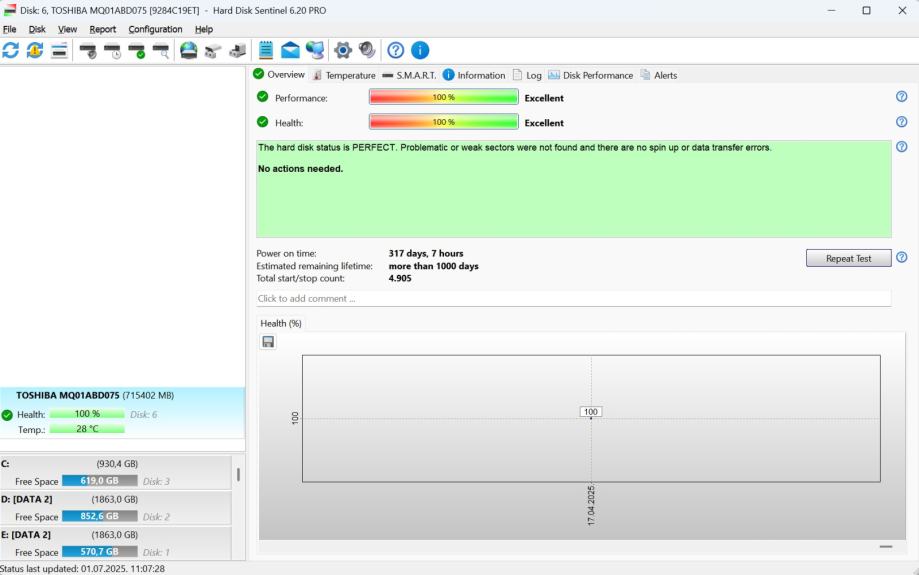Screen dimensions: 919x575
Task: Open the Report menu
Action: click(103, 29)
